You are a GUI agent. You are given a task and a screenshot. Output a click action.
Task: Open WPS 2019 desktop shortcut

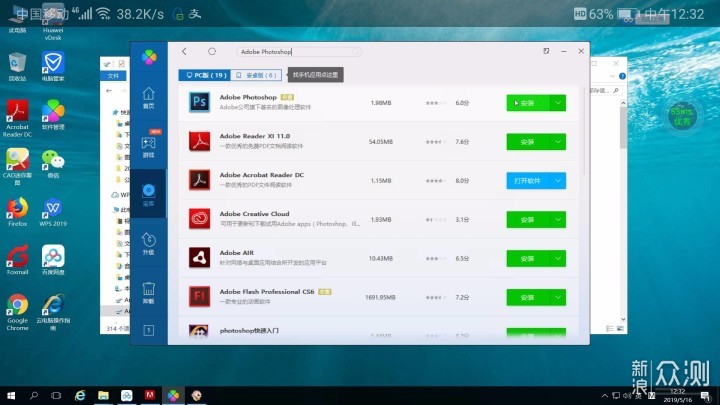click(53, 212)
